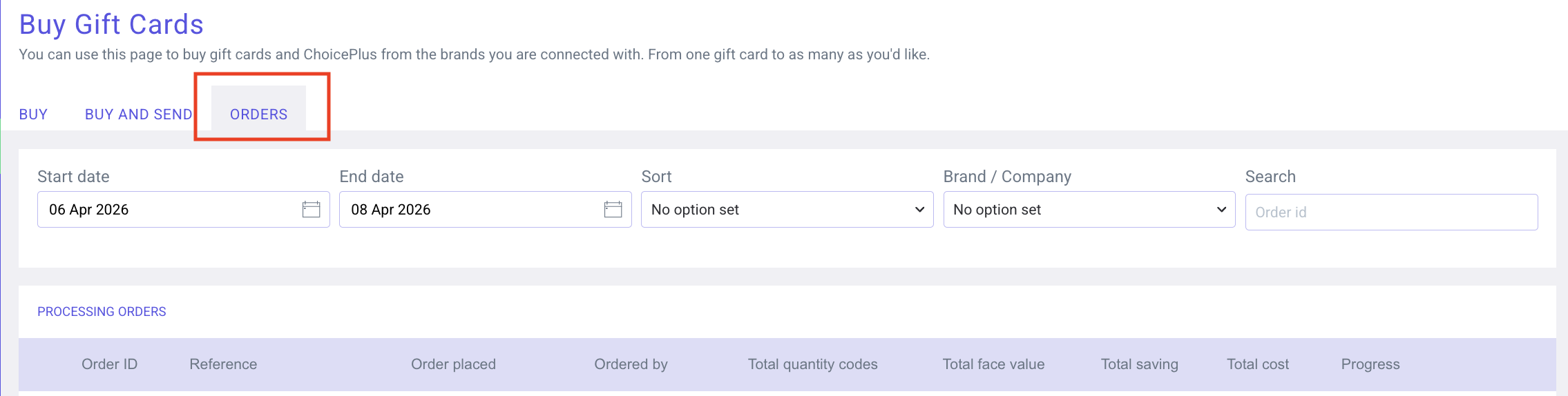Click the Progress column header
Screen dimensions: 1568x396
click(x=1370, y=364)
